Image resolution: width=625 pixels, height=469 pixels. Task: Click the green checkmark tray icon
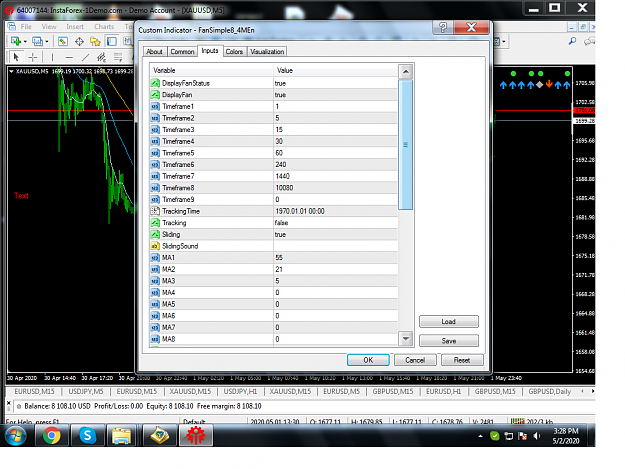pyautogui.click(x=495, y=436)
